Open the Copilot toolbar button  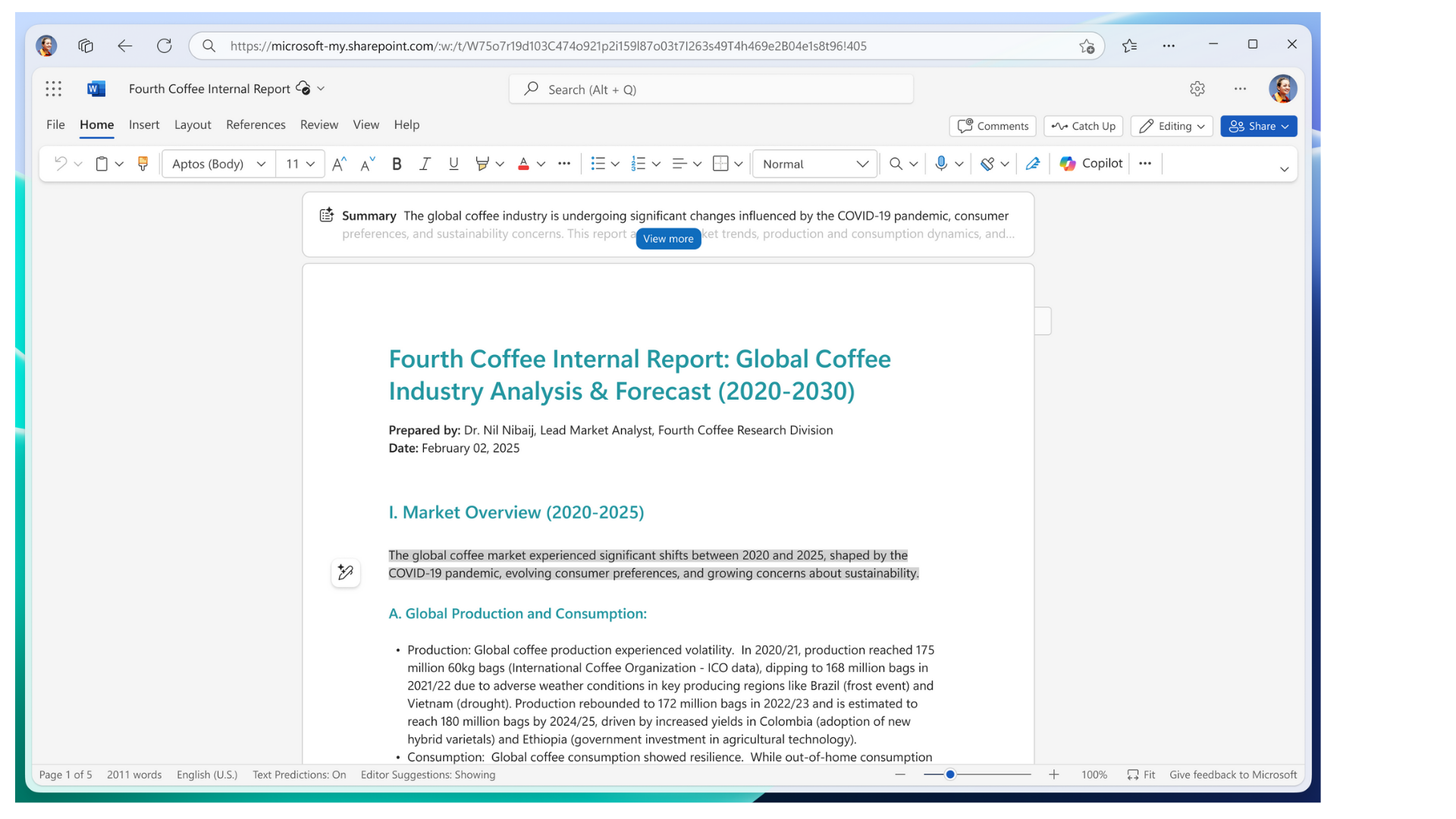1090,164
